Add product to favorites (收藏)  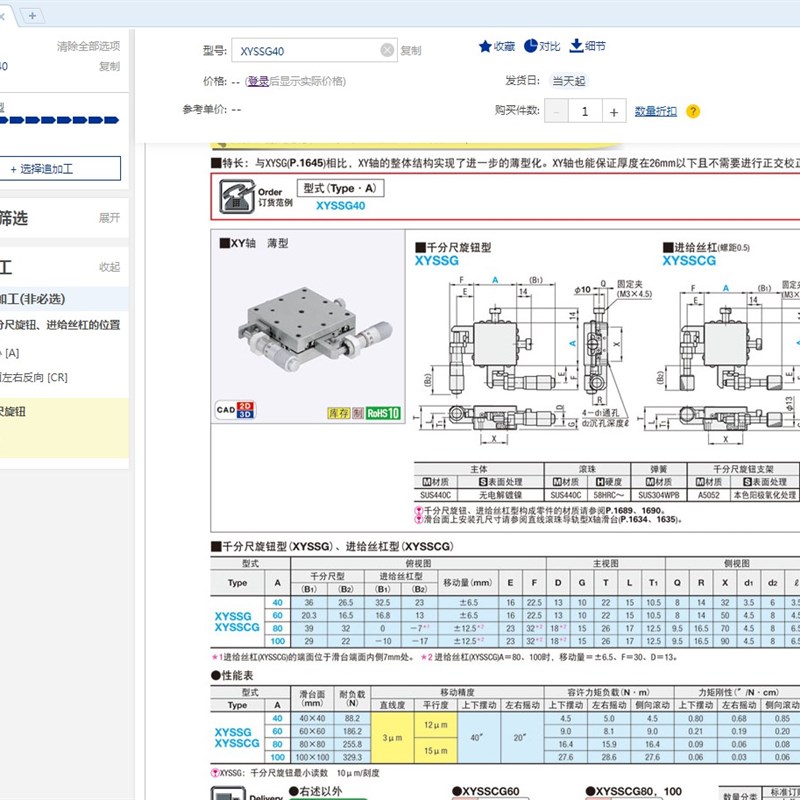tap(496, 46)
